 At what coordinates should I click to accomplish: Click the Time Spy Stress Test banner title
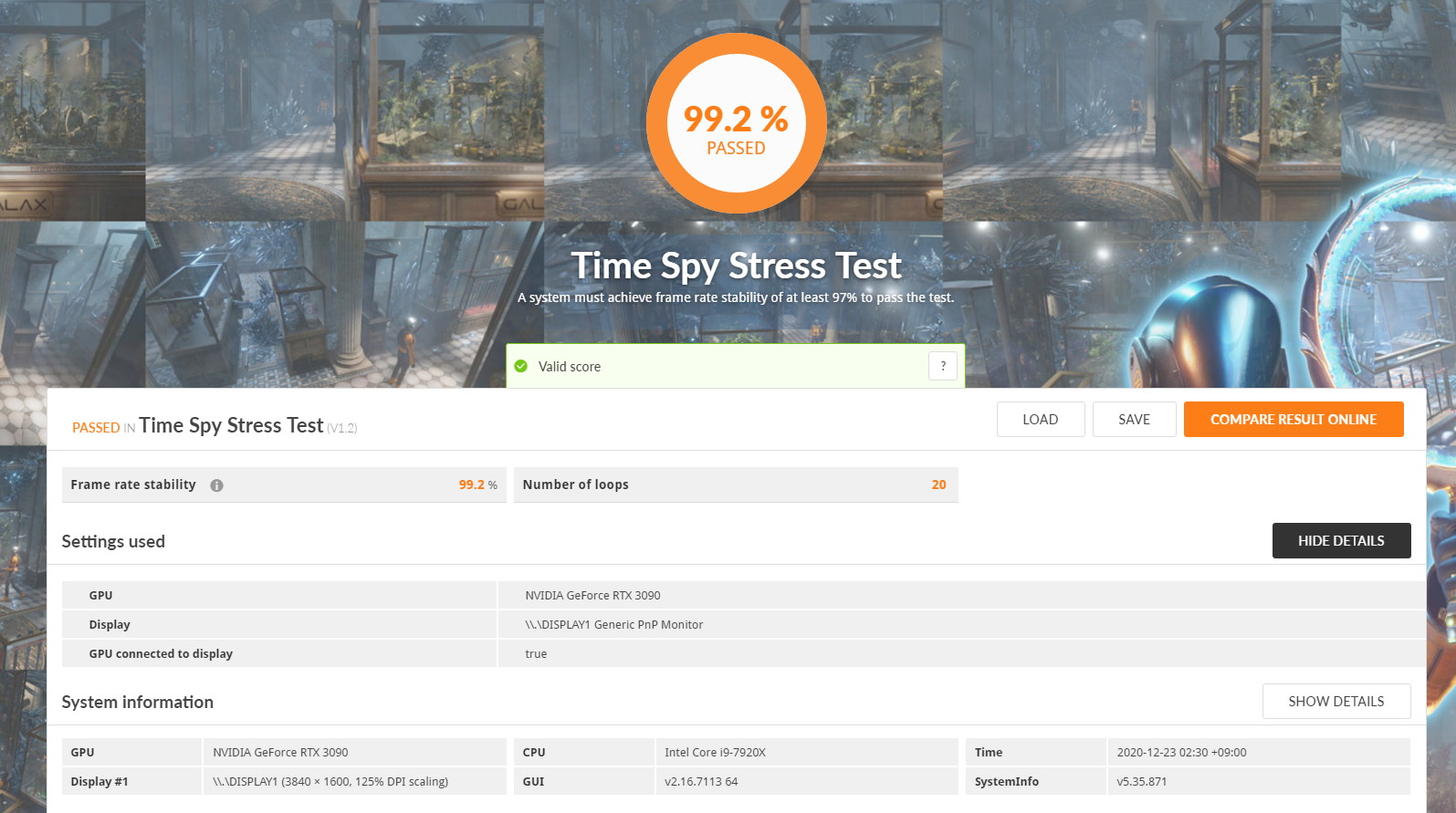(737, 266)
